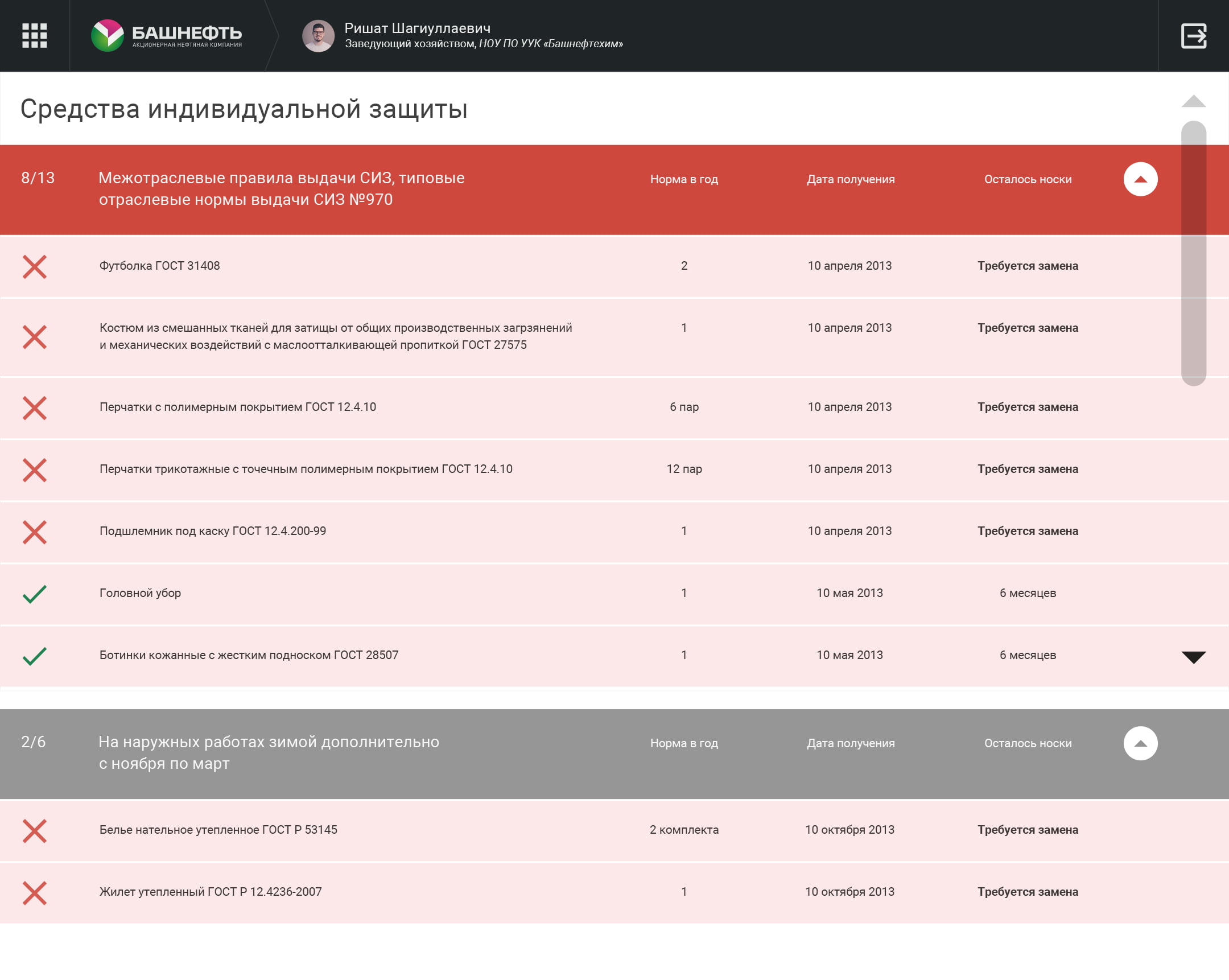
Task: Click red Осталось носки column header
Action: click(1027, 179)
